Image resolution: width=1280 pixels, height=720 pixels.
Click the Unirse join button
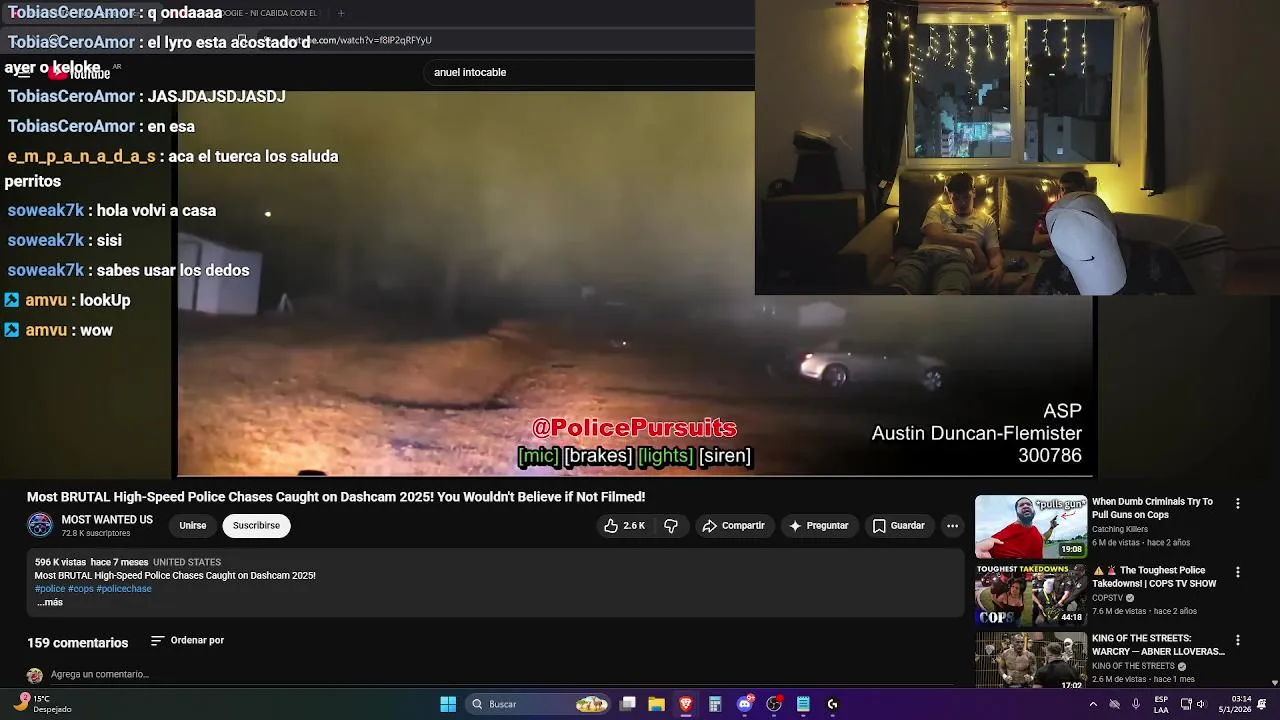193,526
